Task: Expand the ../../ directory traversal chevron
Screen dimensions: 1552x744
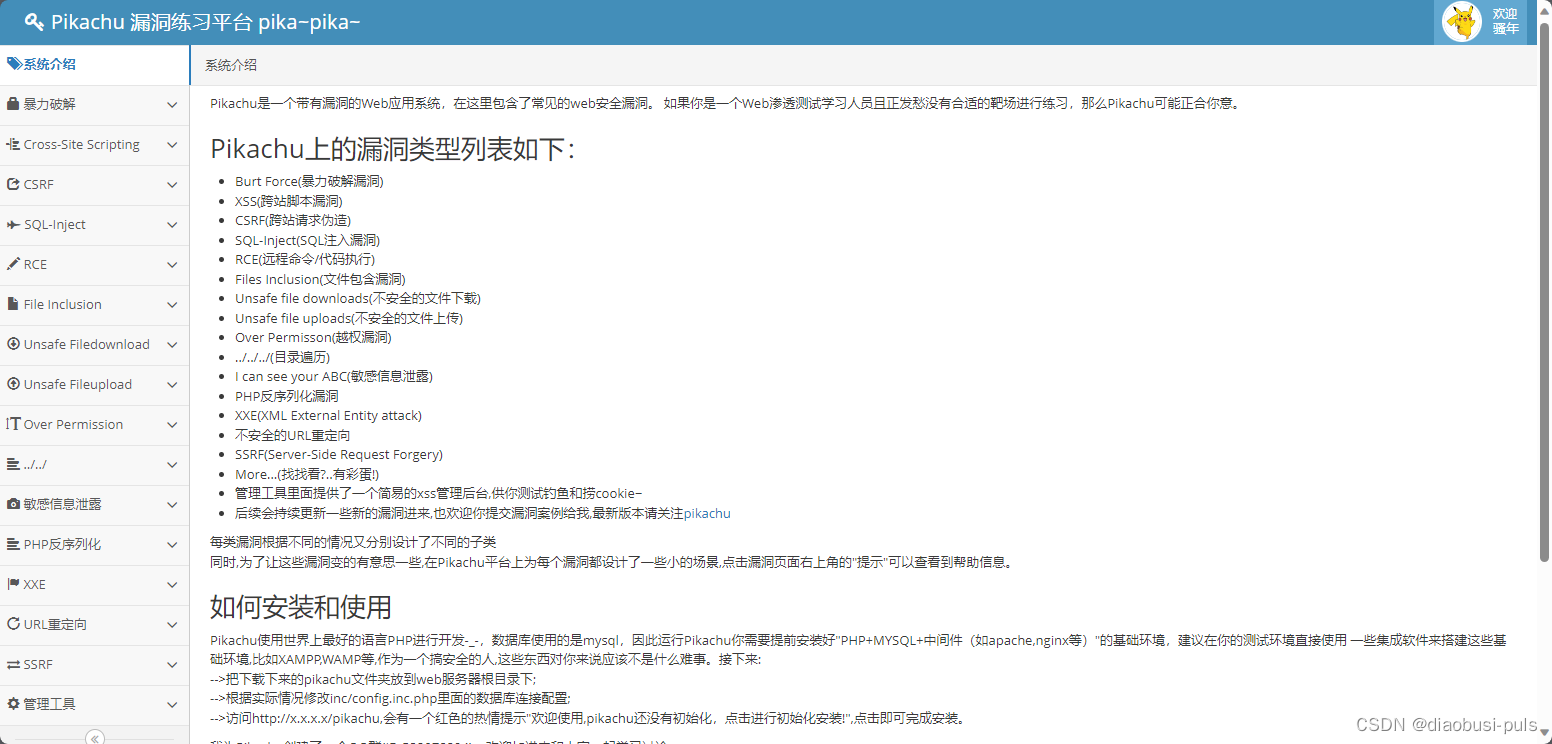Action: 172,465
